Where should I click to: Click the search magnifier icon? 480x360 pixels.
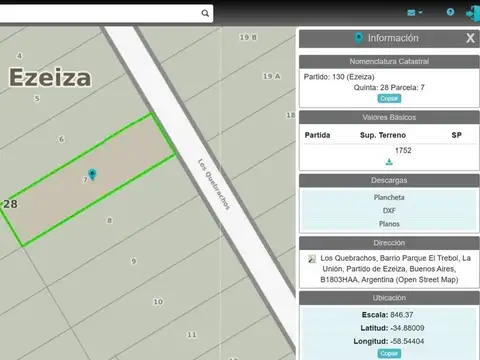(205, 13)
